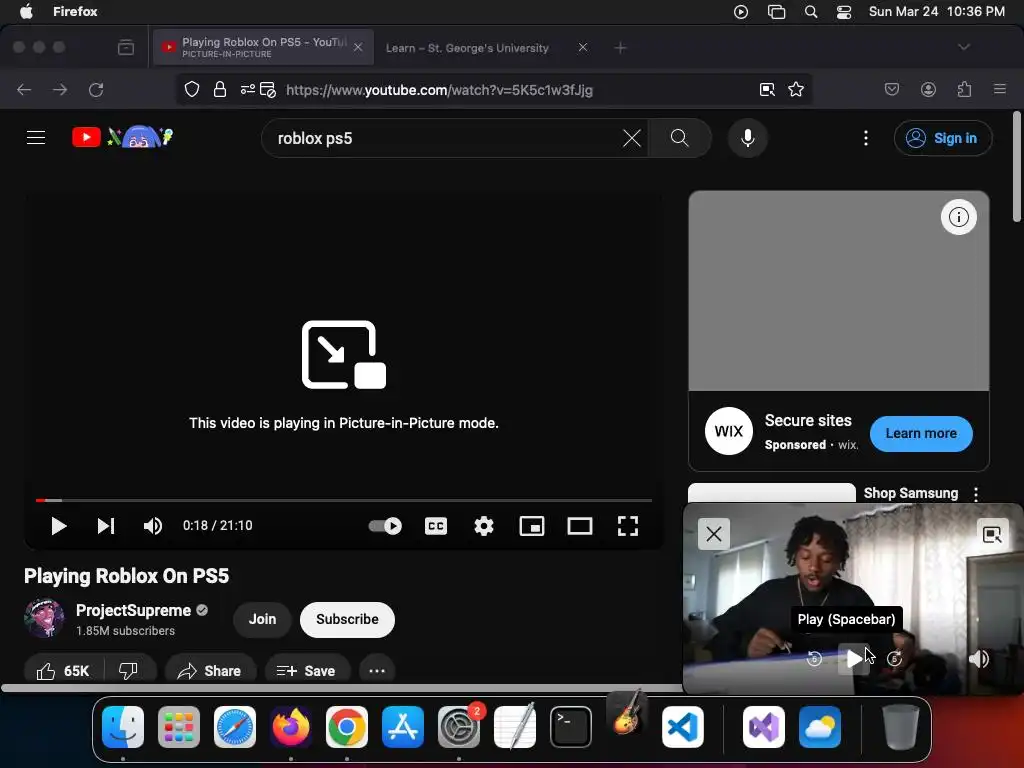The width and height of the screenshot is (1024, 768).
Task: Click the page vertical scrollbar
Action: click(1017, 168)
